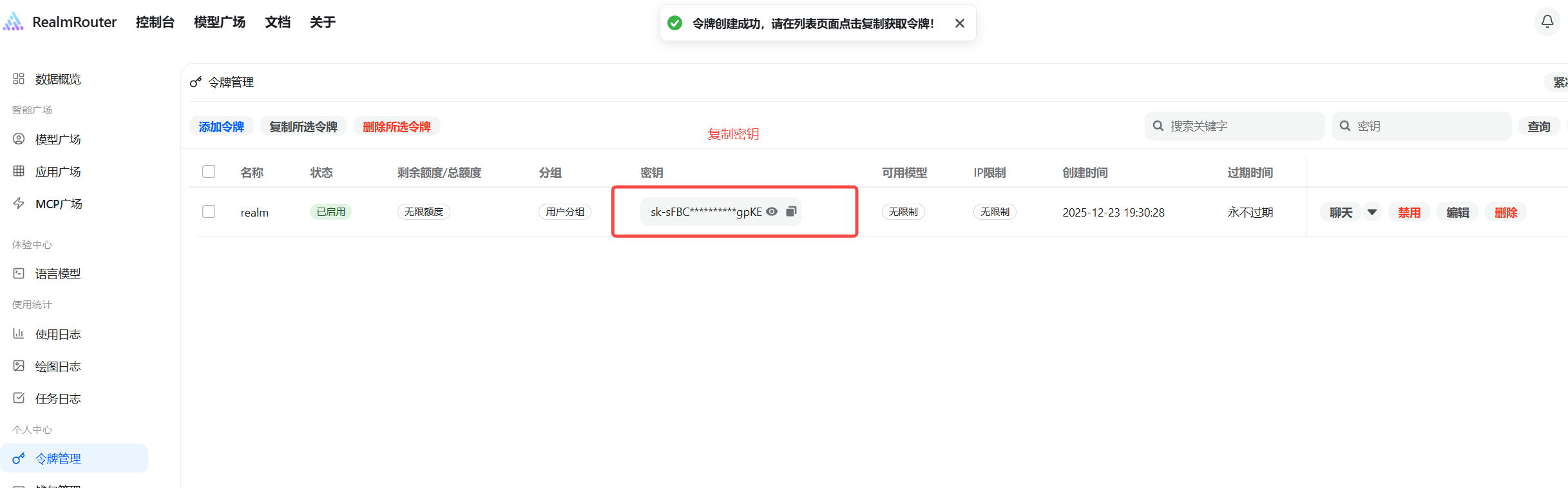The height and width of the screenshot is (488, 1568).
Task: Dismiss the token created success notification
Action: point(959,23)
